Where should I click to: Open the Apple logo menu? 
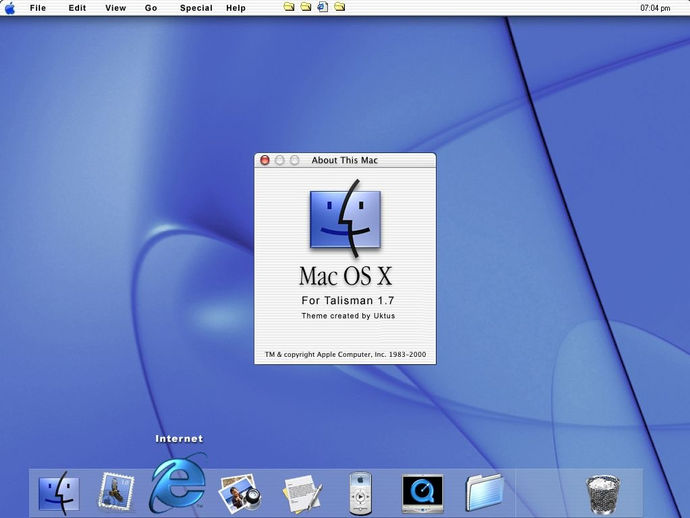tap(10, 8)
